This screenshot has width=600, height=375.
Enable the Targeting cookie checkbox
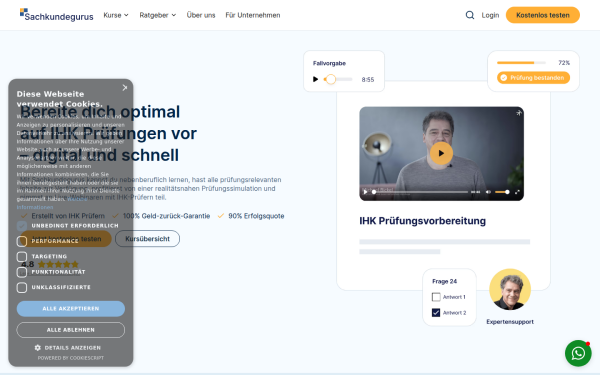click(x=22, y=256)
